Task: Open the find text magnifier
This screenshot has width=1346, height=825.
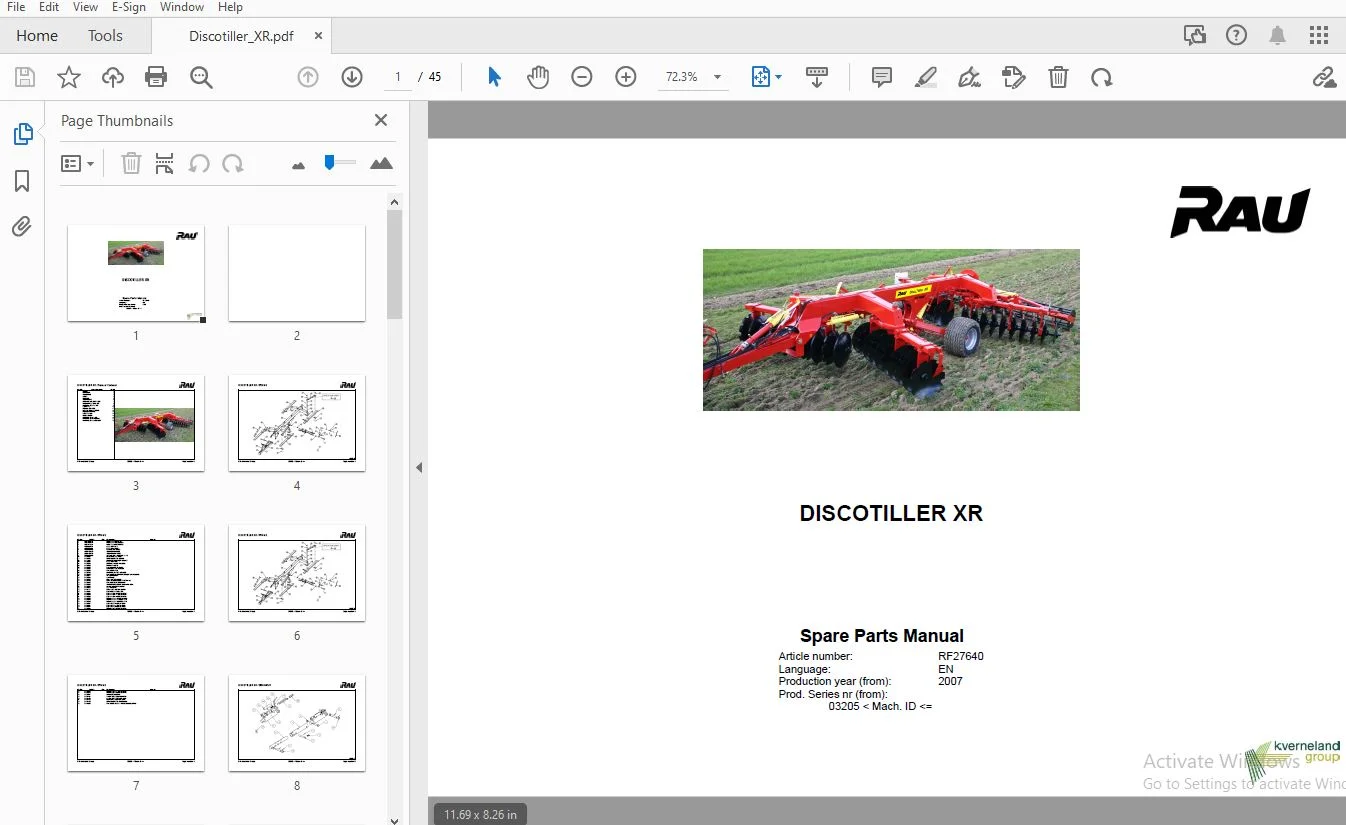Action: tap(201, 77)
